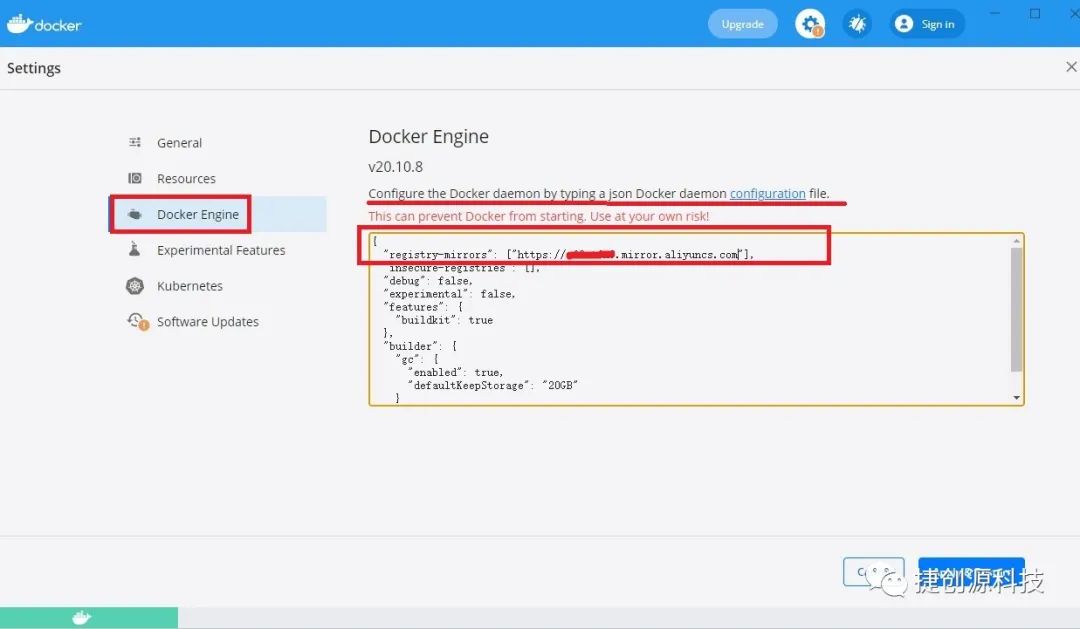The height and width of the screenshot is (629, 1080).
Task: Click the editor scrollbar thumb
Action: pyautogui.click(x=1016, y=310)
